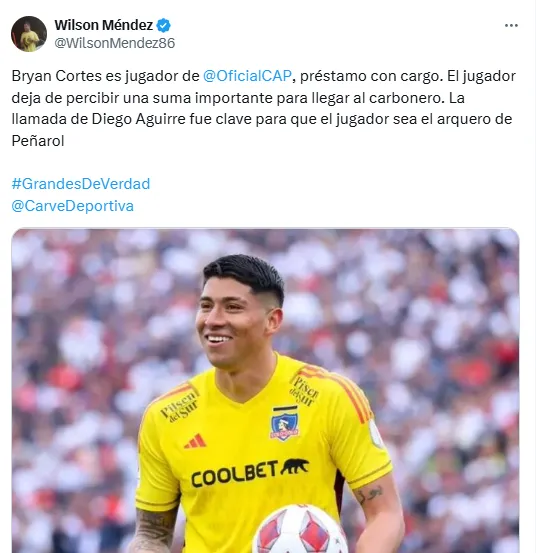Image resolution: width=536 pixels, height=553 pixels.
Task: Click the forearm tattoo near the ball
Action: point(154,531)
